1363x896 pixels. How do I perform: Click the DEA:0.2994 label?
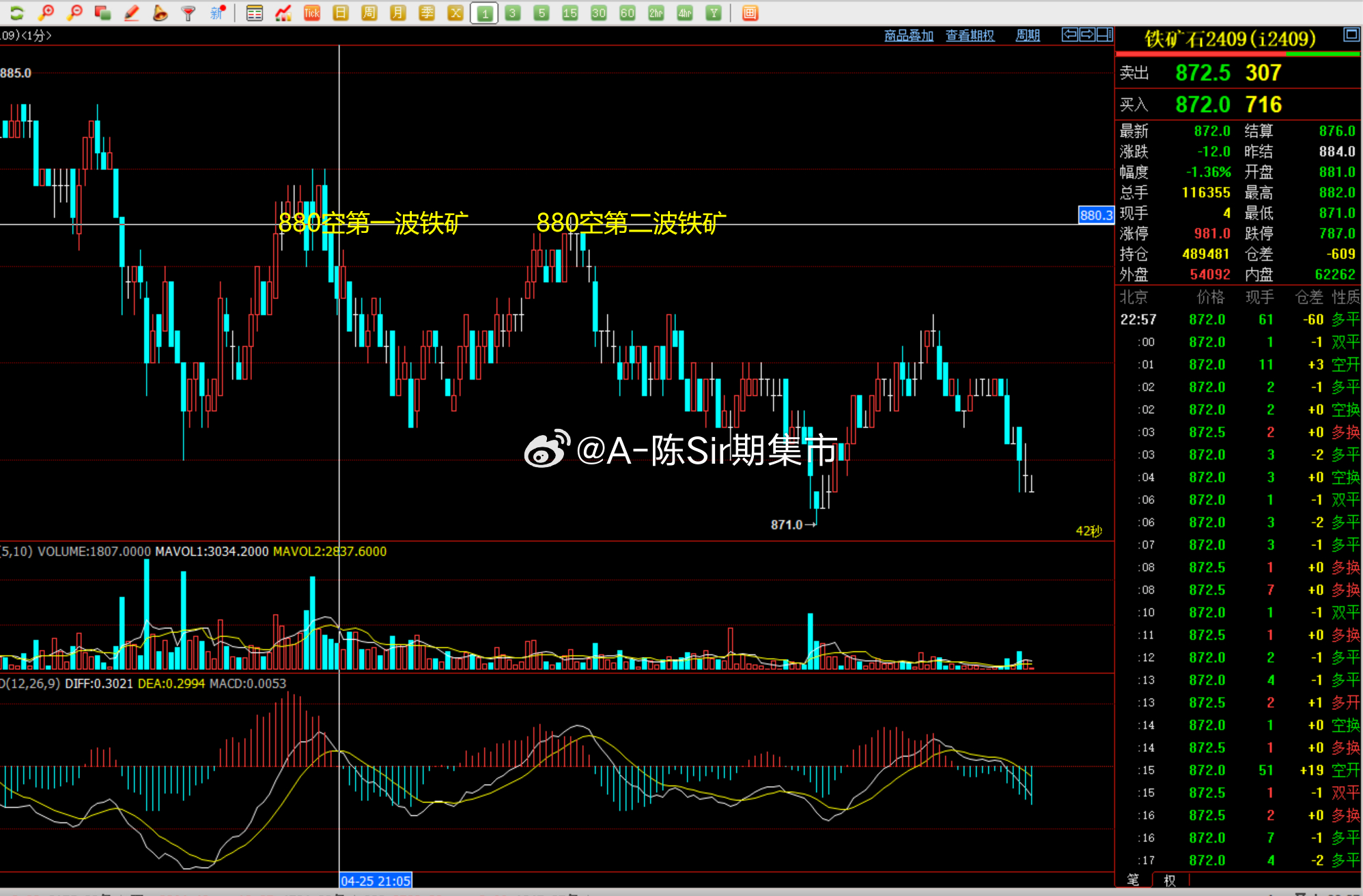[171, 684]
